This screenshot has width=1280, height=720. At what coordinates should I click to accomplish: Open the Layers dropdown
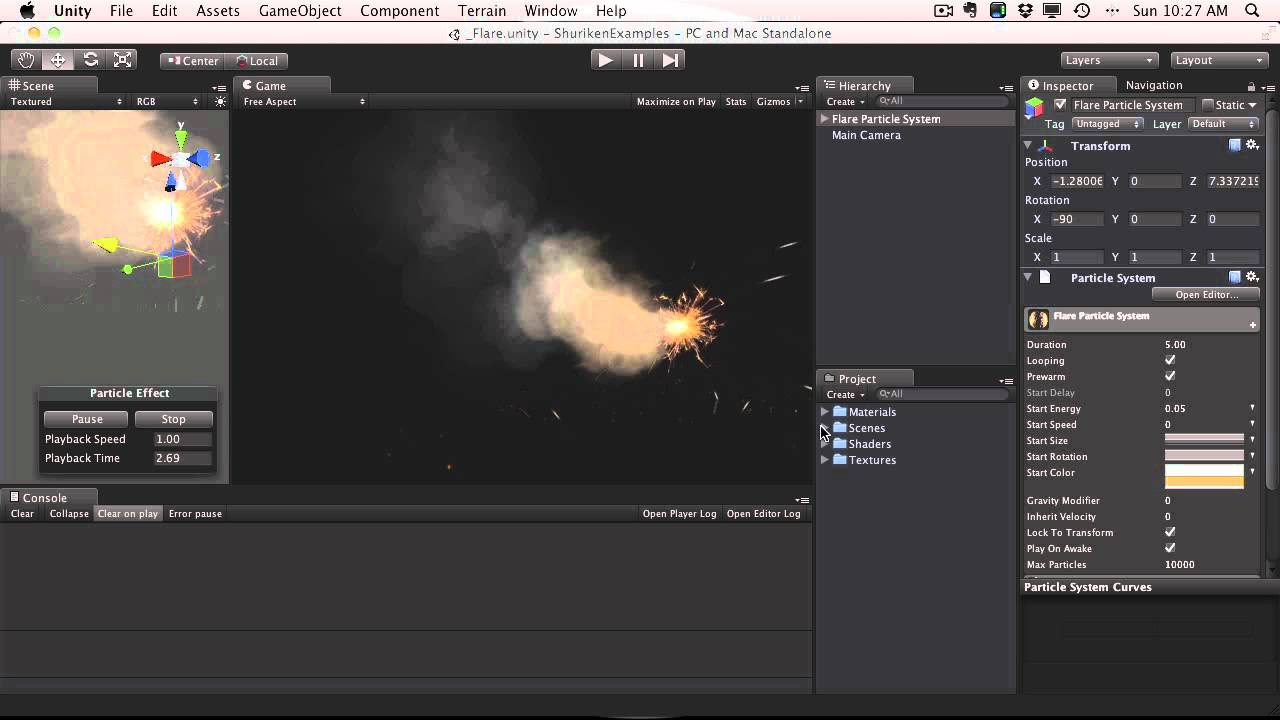point(1108,60)
